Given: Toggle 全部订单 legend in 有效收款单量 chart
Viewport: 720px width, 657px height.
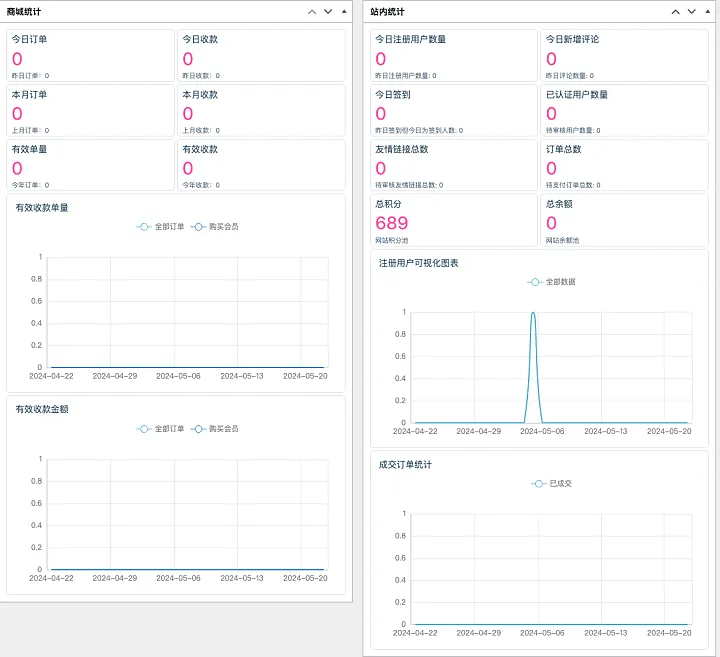Looking at the screenshot, I should 160,227.
